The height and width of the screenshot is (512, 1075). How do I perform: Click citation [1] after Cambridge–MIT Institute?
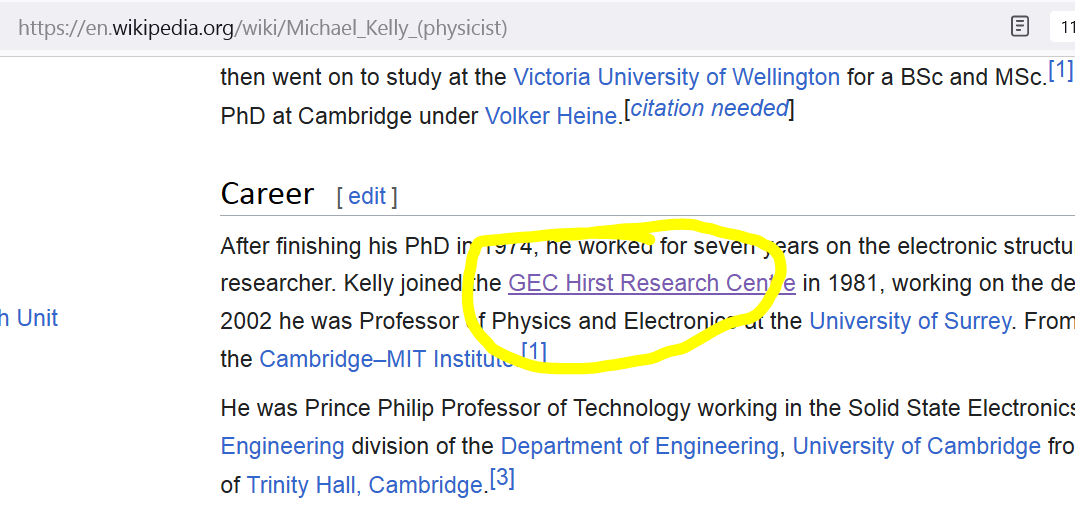[x=534, y=351]
